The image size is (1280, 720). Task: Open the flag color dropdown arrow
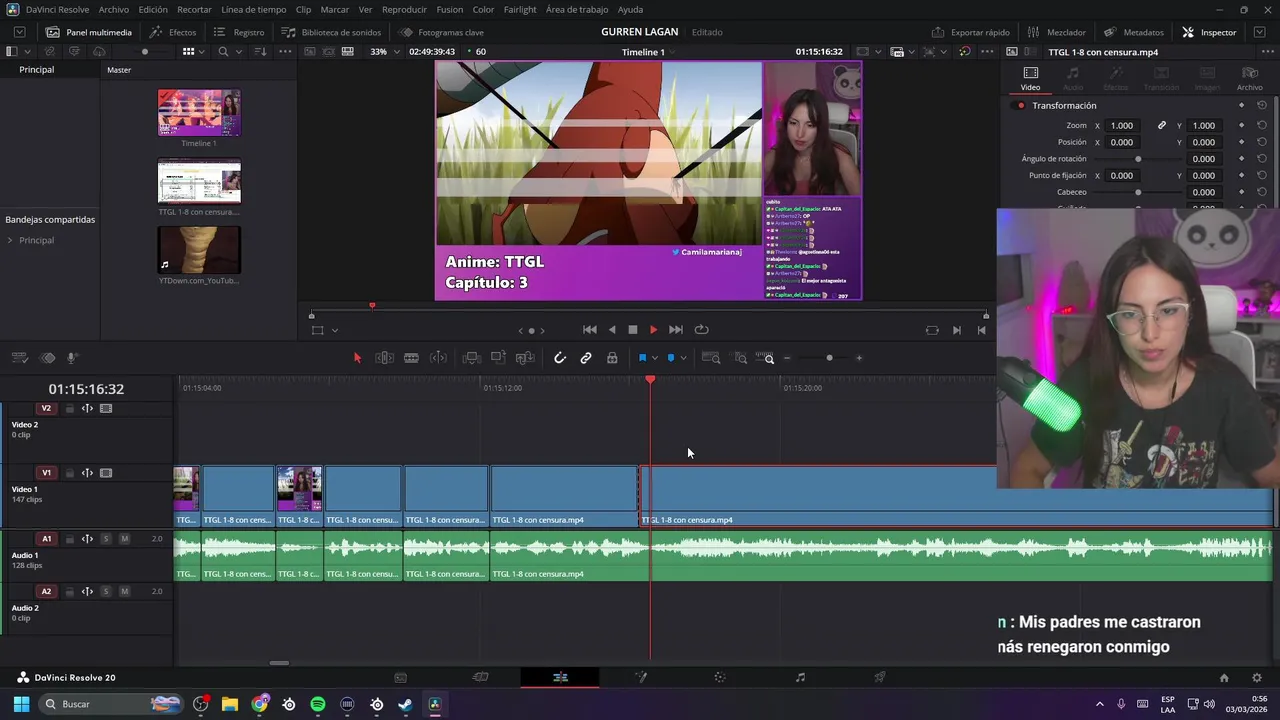click(655, 358)
